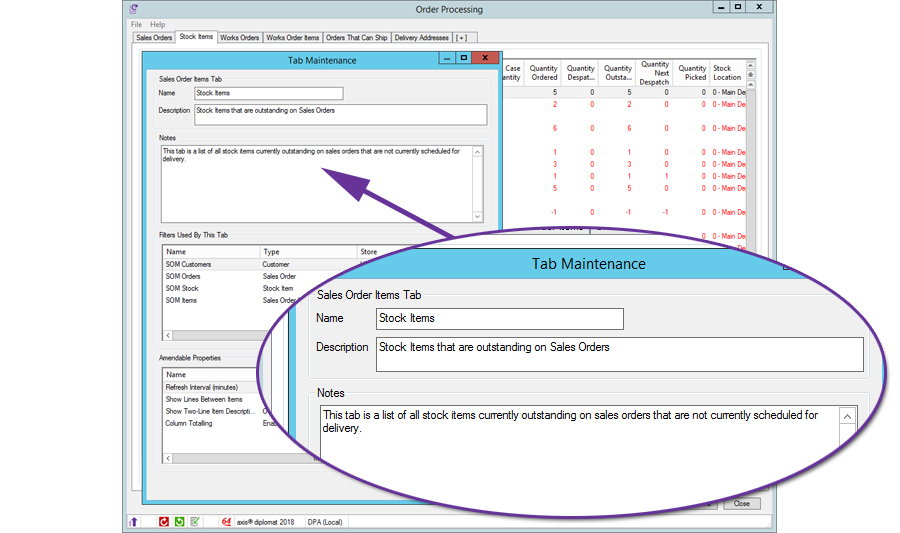Open the File menu
This screenshot has width=900, height=533.
coord(136,24)
